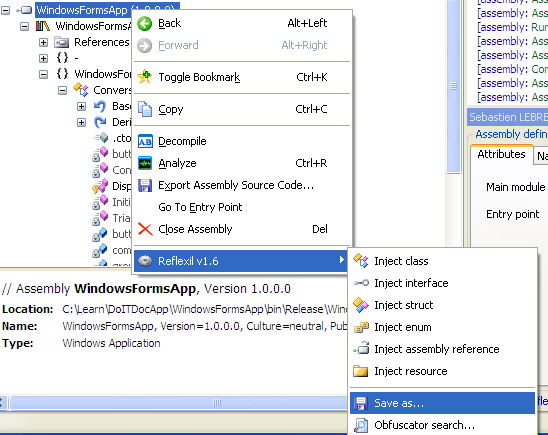Image resolution: width=548 pixels, height=435 pixels.
Task: Click the green Back arrow icon
Action: [144, 24]
